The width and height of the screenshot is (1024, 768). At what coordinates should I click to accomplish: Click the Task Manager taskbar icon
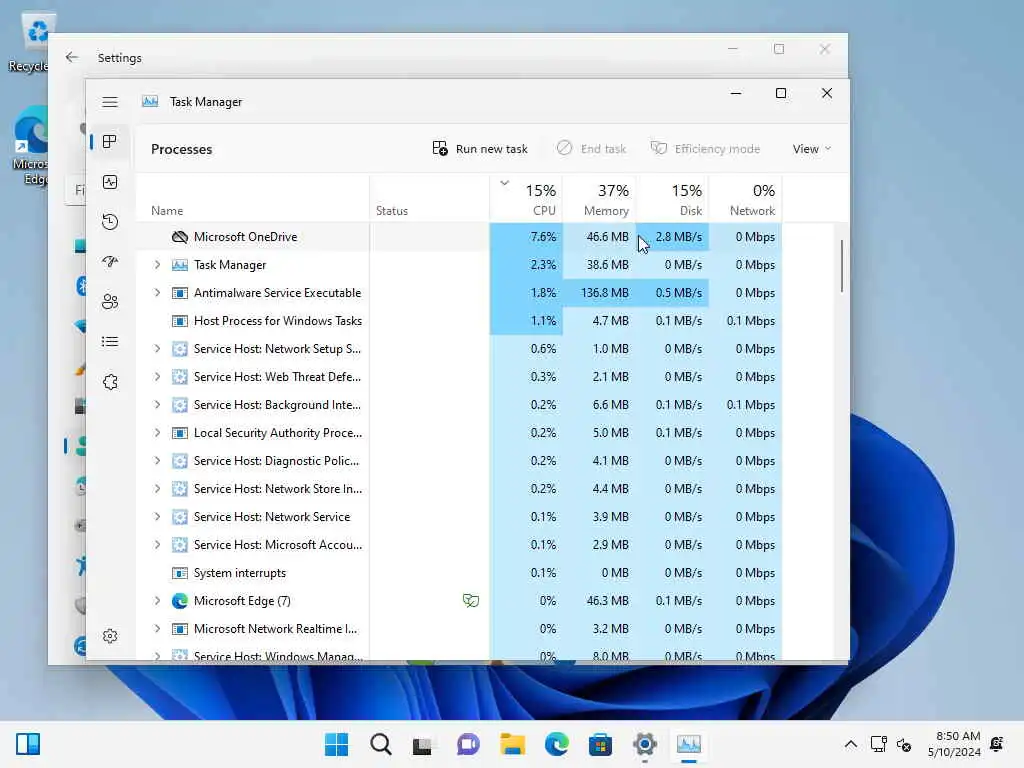pos(689,744)
